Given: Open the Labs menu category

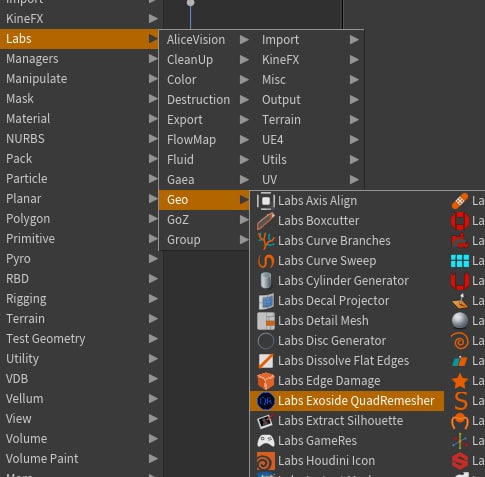Looking at the screenshot, I should click(x=79, y=39).
